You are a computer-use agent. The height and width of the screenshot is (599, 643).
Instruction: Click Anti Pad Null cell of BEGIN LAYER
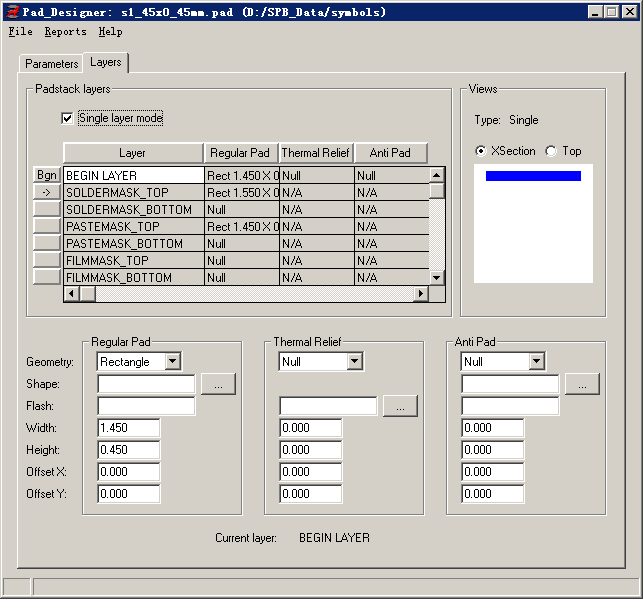(392, 175)
